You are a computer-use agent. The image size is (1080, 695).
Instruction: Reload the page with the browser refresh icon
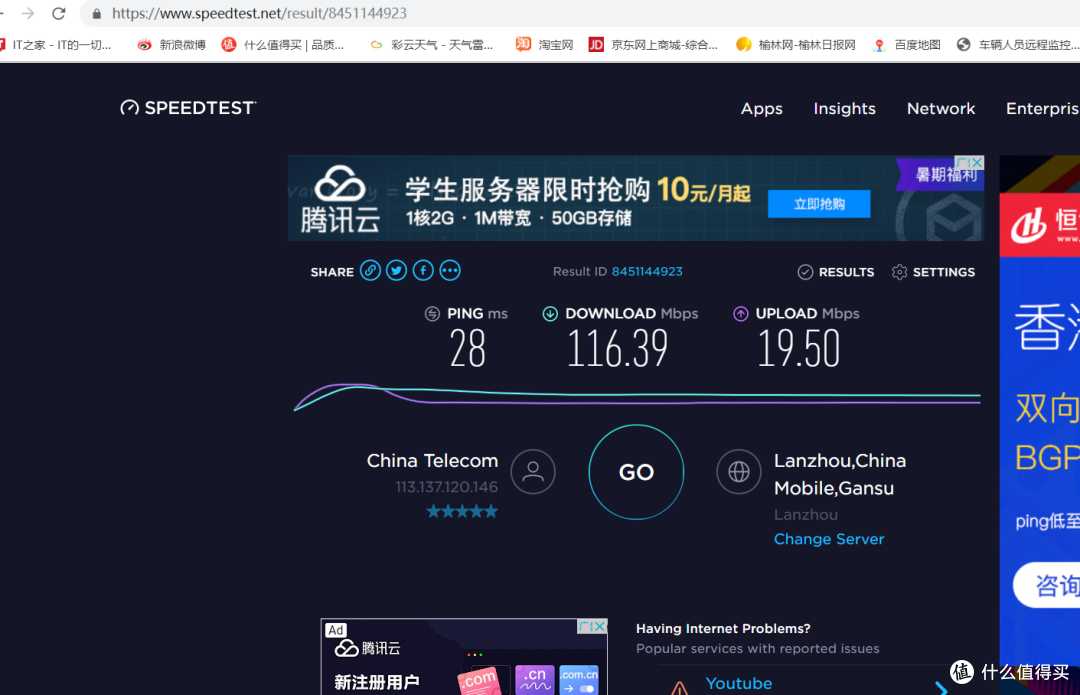point(59,13)
